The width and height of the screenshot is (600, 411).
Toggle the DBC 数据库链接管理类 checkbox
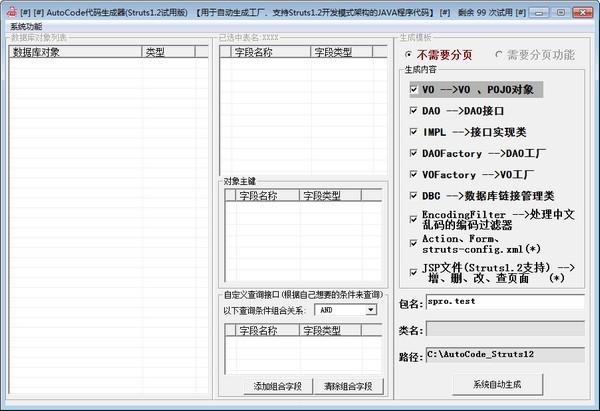pyautogui.click(x=413, y=196)
